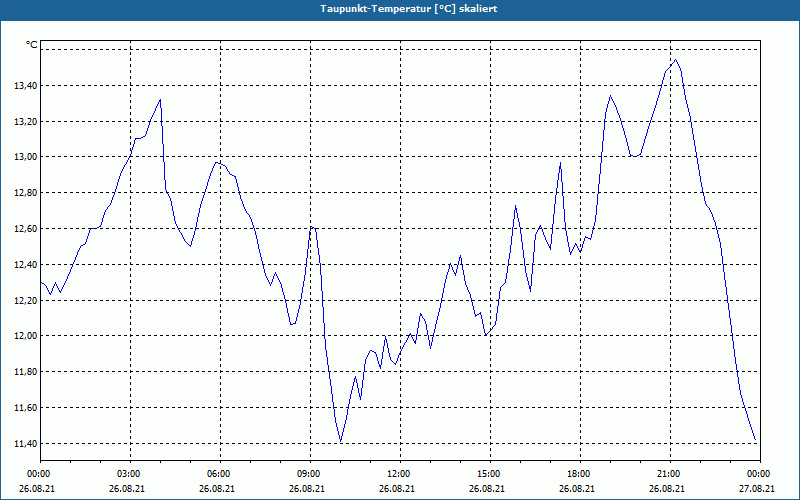Click the 09:00 time axis label
Screen dimensions: 800x500
click(x=310, y=474)
